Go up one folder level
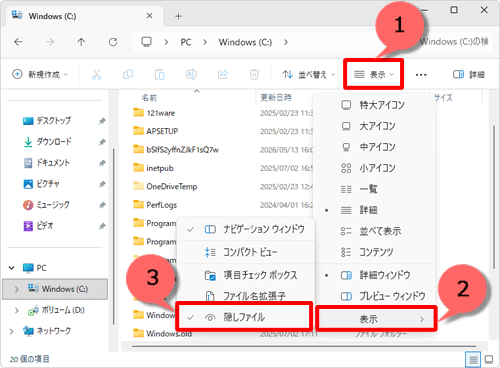This screenshot has height=368, width=500. coord(81,42)
